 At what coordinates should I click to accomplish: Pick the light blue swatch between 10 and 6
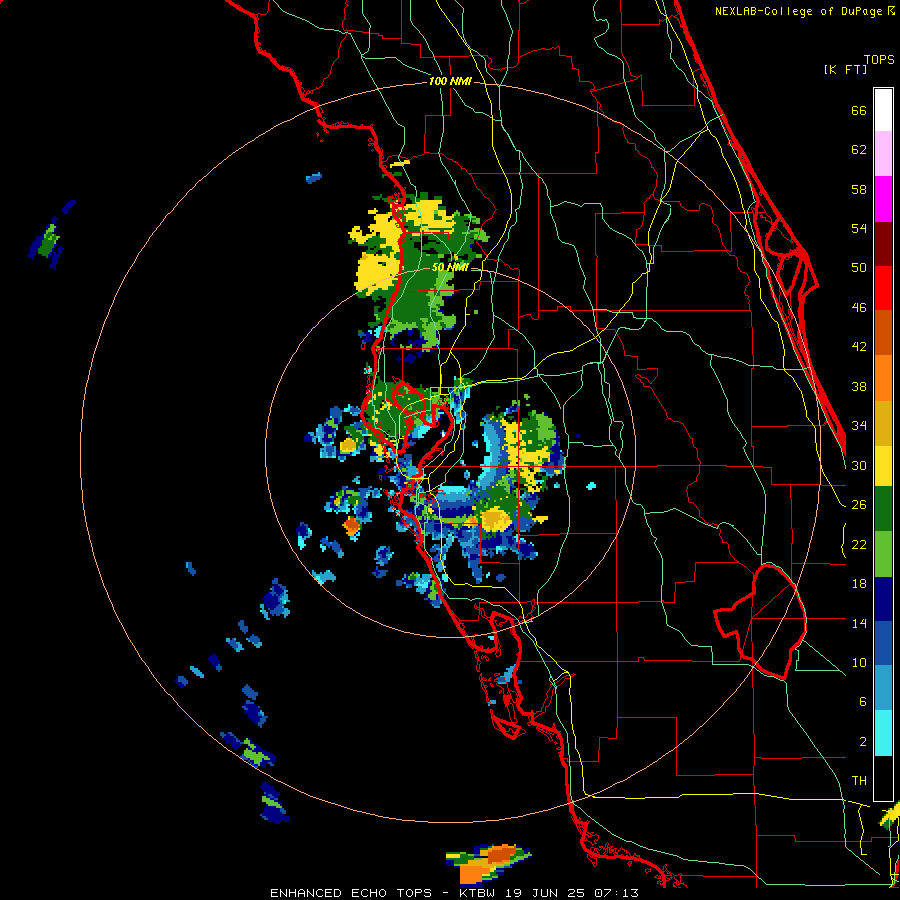click(x=883, y=688)
